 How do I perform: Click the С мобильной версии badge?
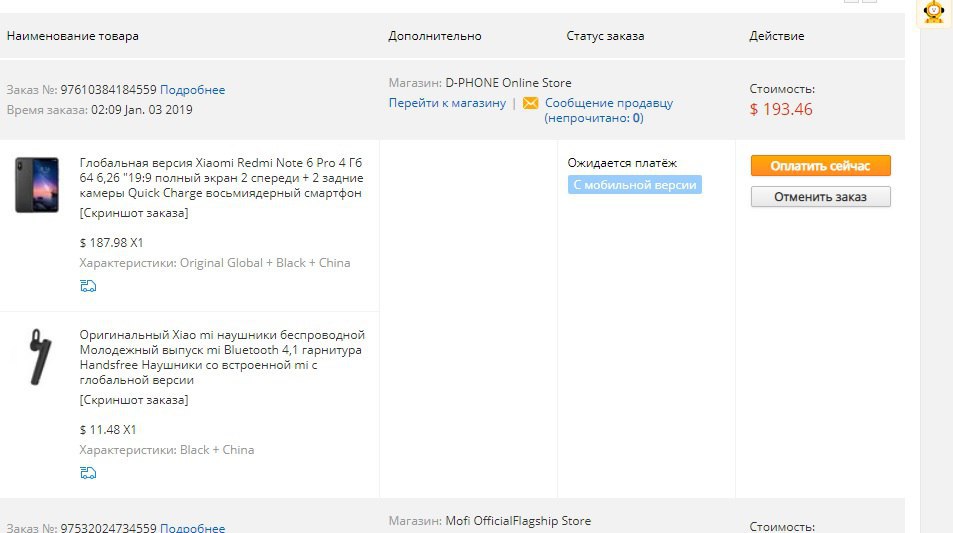click(x=635, y=185)
